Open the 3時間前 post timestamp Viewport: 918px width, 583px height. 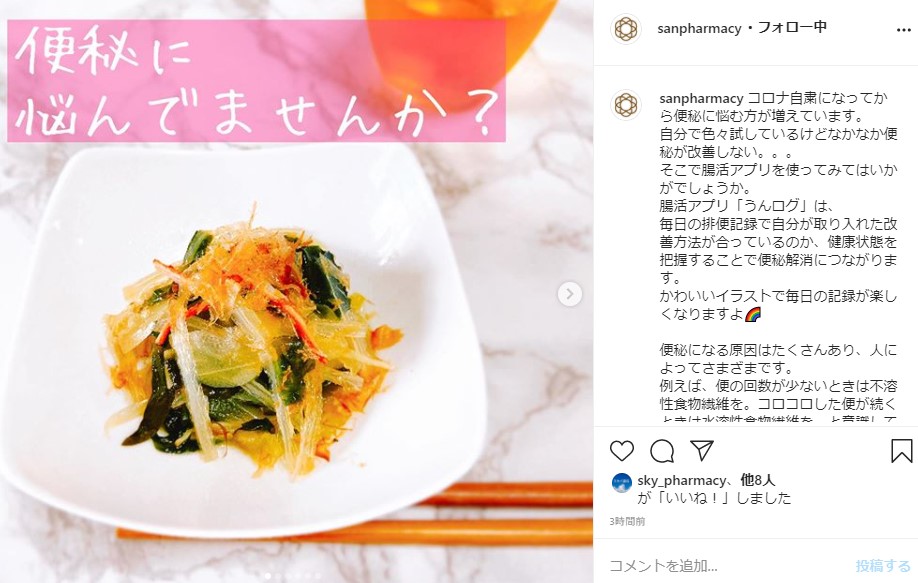[627, 521]
